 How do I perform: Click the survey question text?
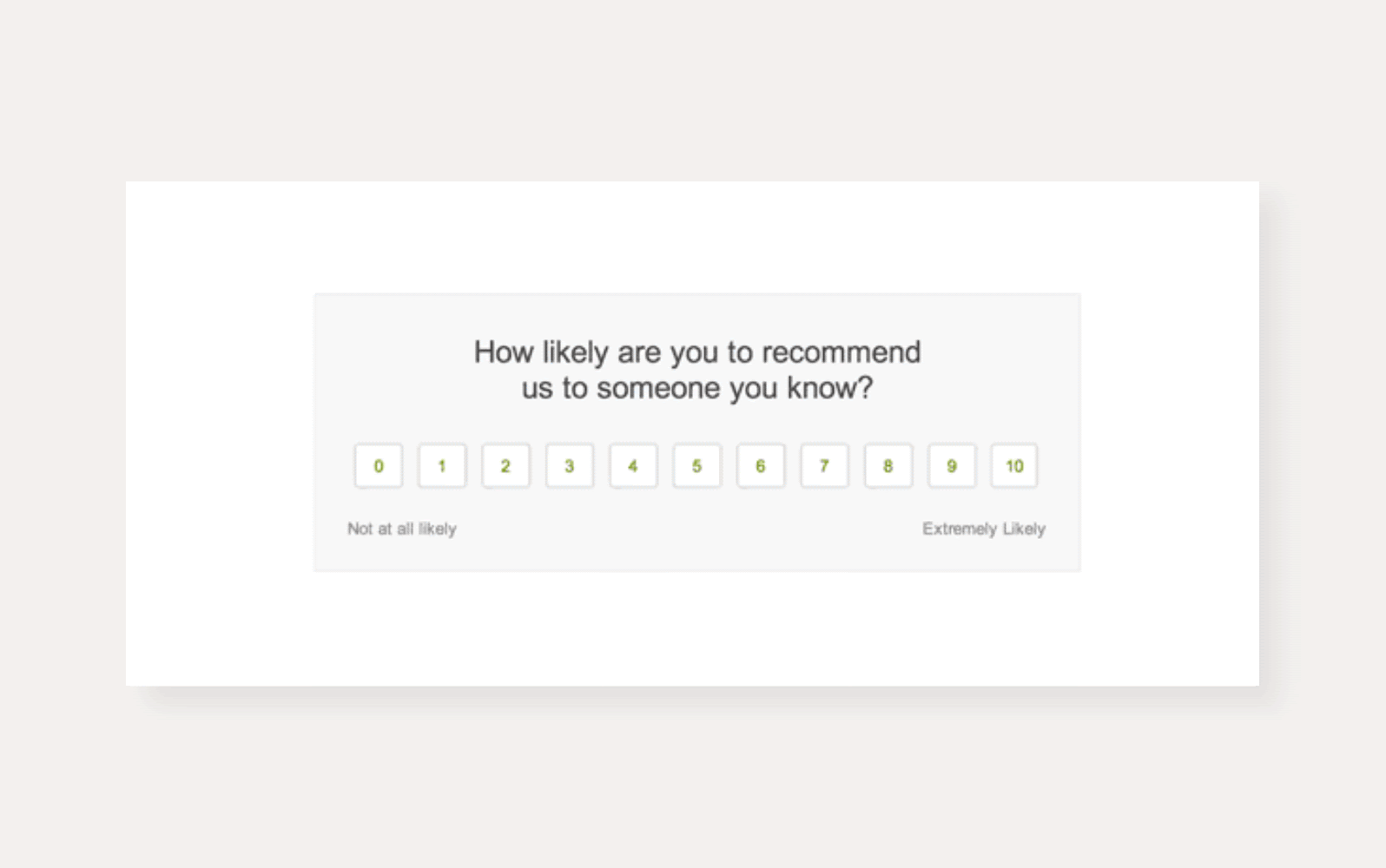point(696,369)
